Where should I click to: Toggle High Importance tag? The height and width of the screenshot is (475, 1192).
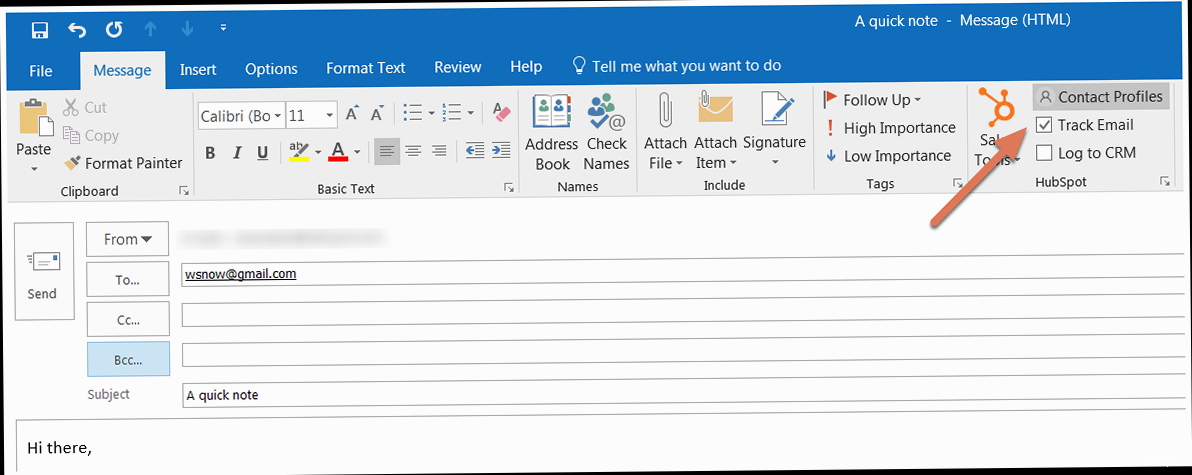click(889, 128)
